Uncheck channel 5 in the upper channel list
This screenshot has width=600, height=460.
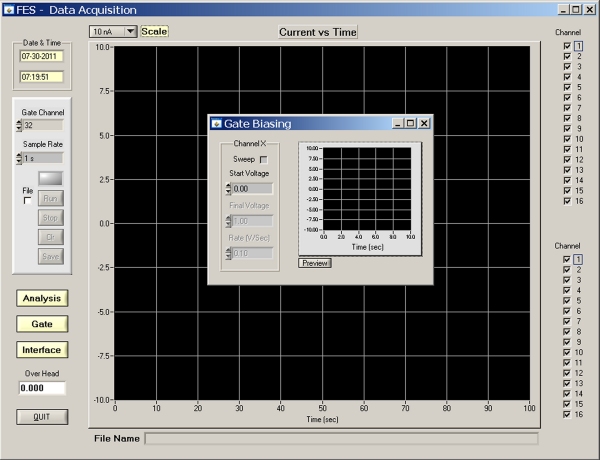[x=568, y=87]
